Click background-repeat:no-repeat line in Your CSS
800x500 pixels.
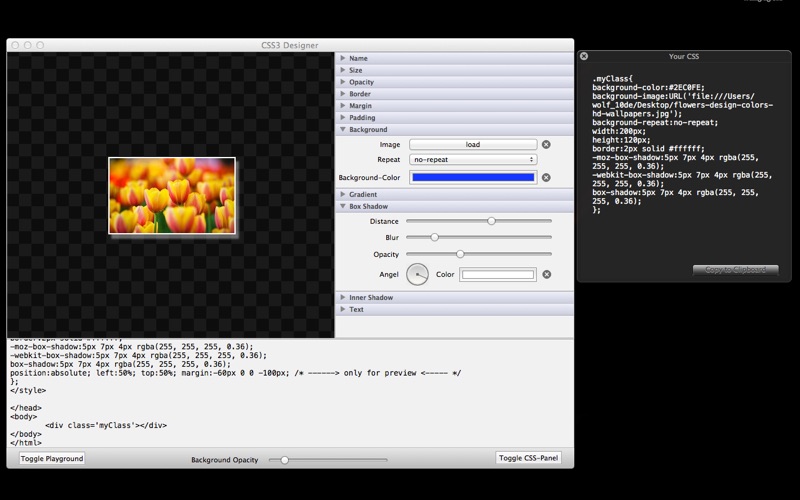655,122
